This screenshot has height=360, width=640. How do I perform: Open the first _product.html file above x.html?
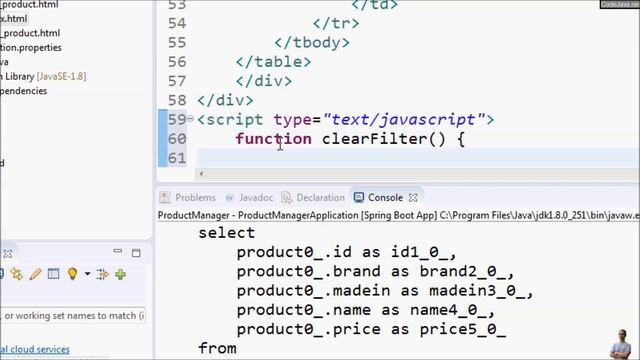click(29, 4)
